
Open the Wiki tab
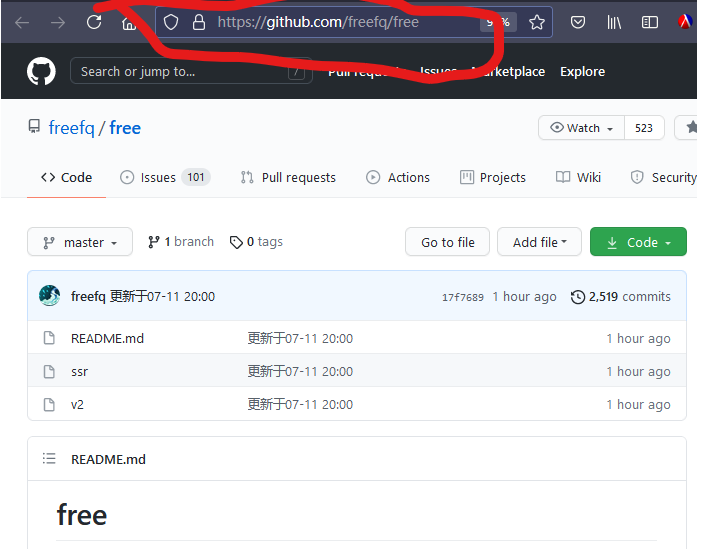tap(578, 177)
